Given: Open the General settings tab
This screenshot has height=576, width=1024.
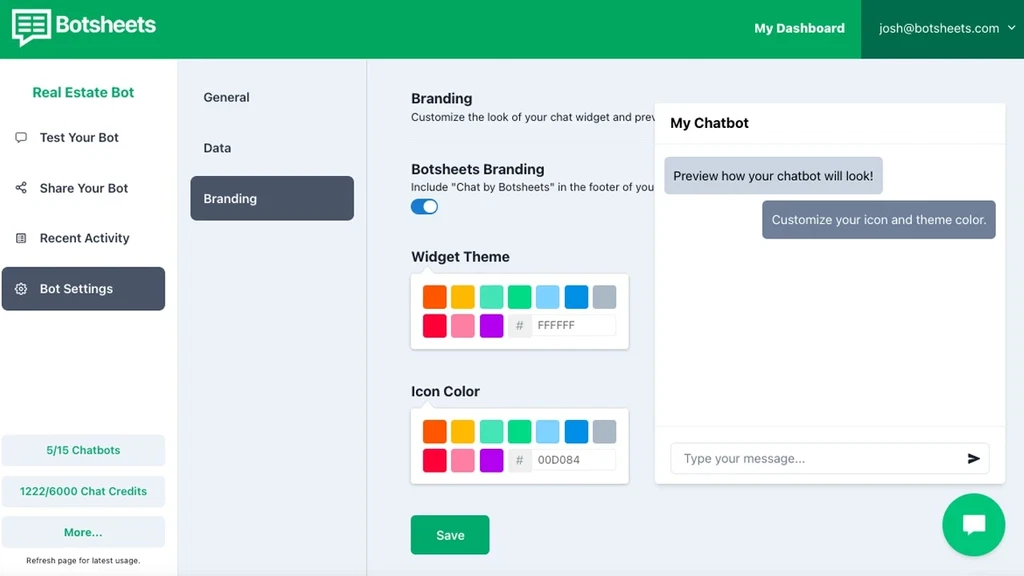Looking at the screenshot, I should [227, 97].
